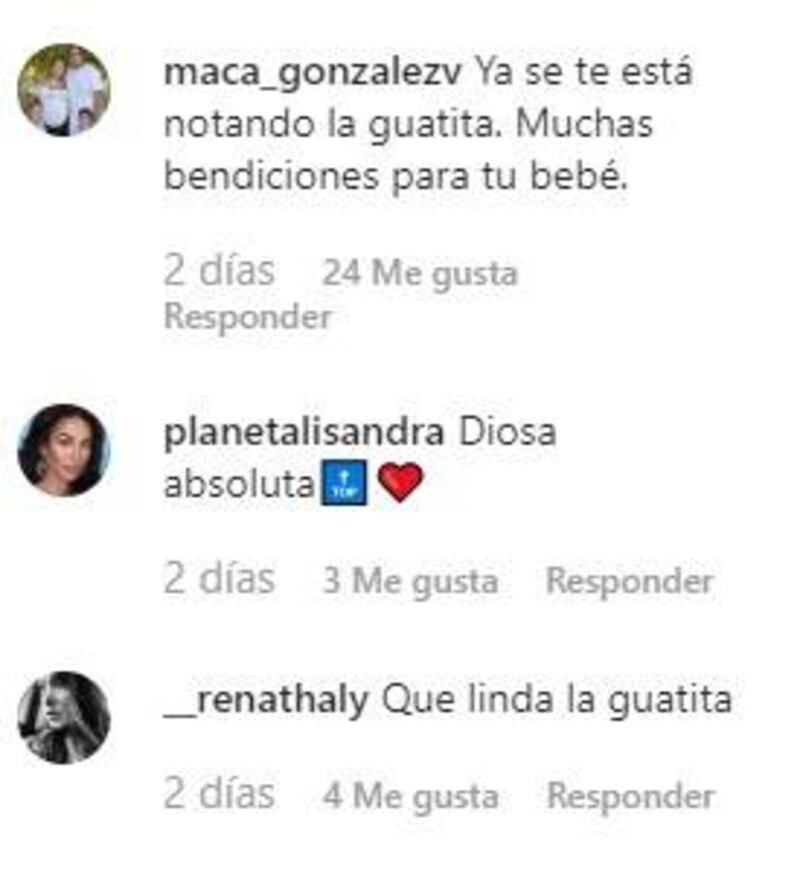This screenshot has width=800, height=869.
Task: Visit the maca_gonzalezv username link
Action: (x=313, y=74)
